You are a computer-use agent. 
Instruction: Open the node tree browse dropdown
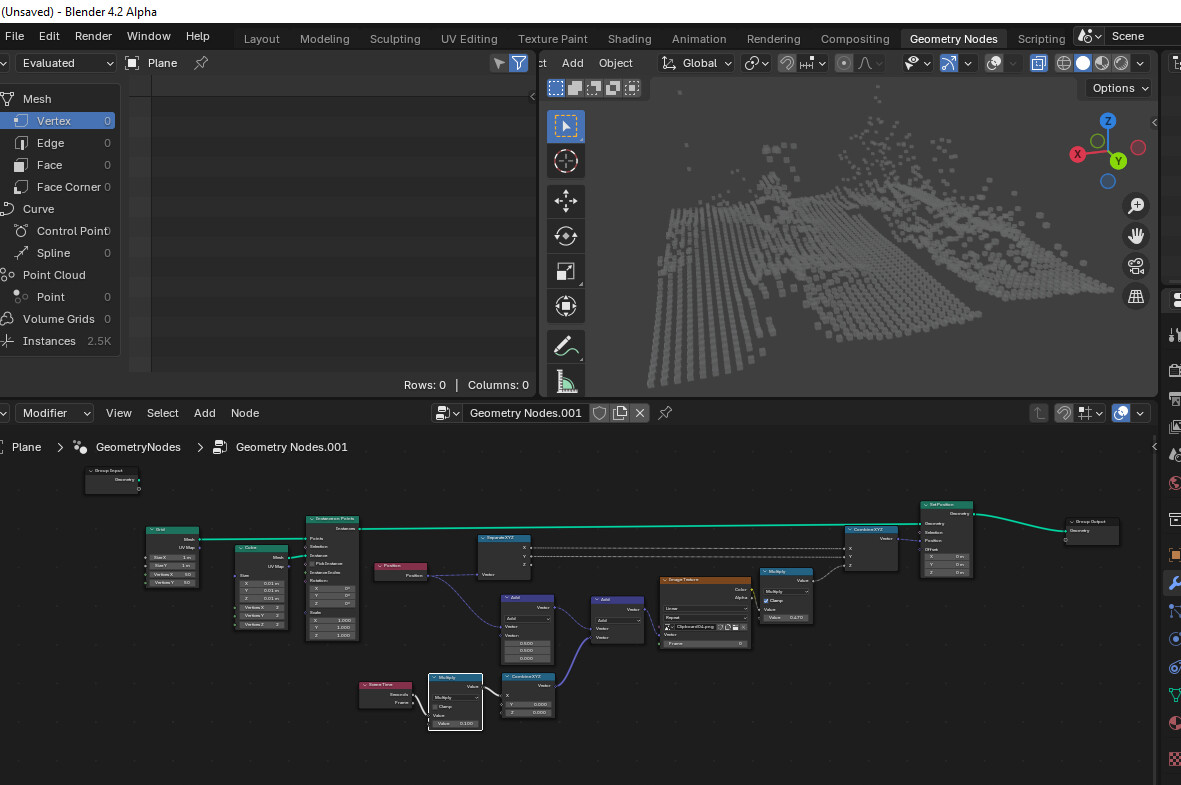[x=447, y=413]
